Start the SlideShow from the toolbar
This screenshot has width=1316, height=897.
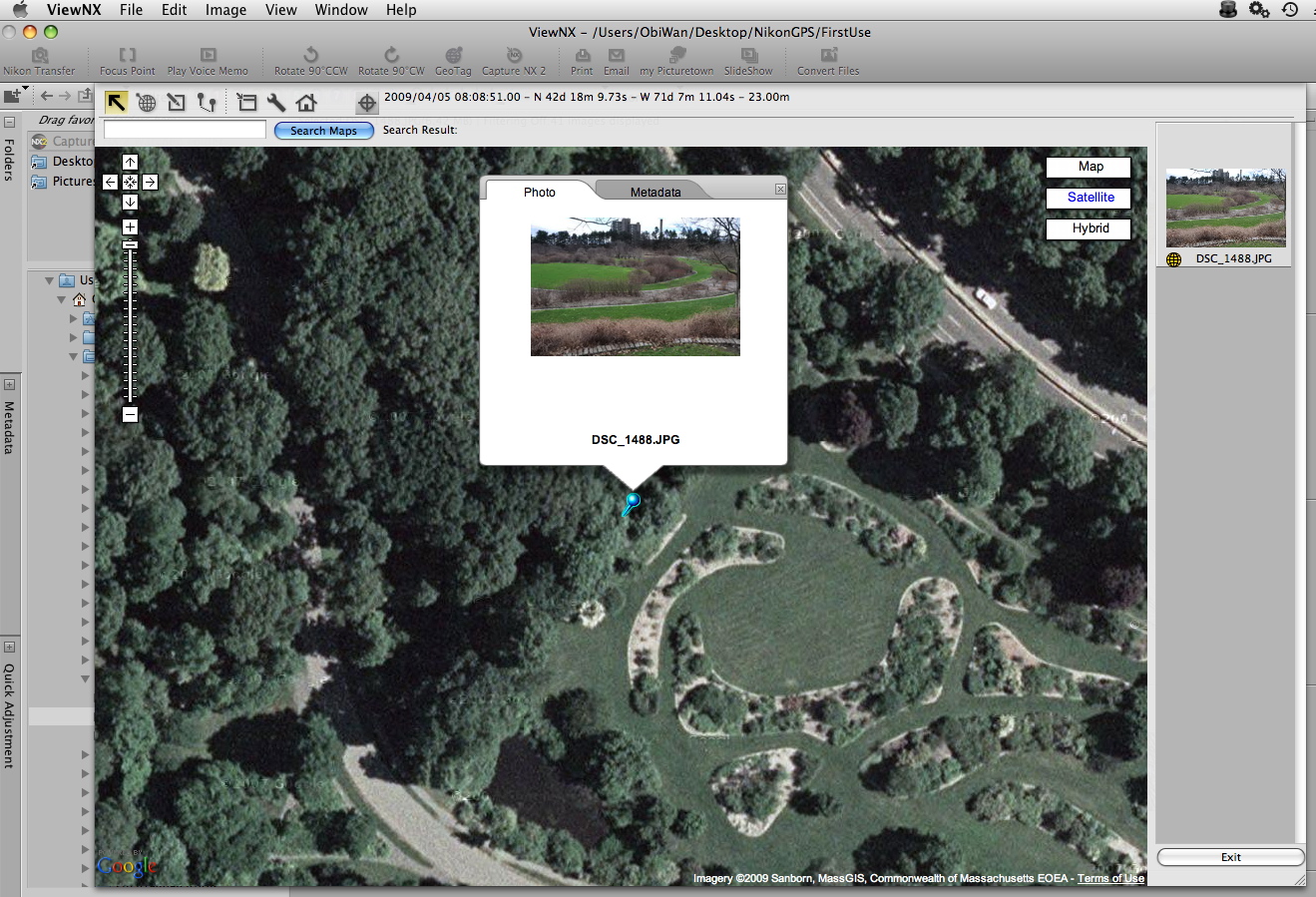748,61
